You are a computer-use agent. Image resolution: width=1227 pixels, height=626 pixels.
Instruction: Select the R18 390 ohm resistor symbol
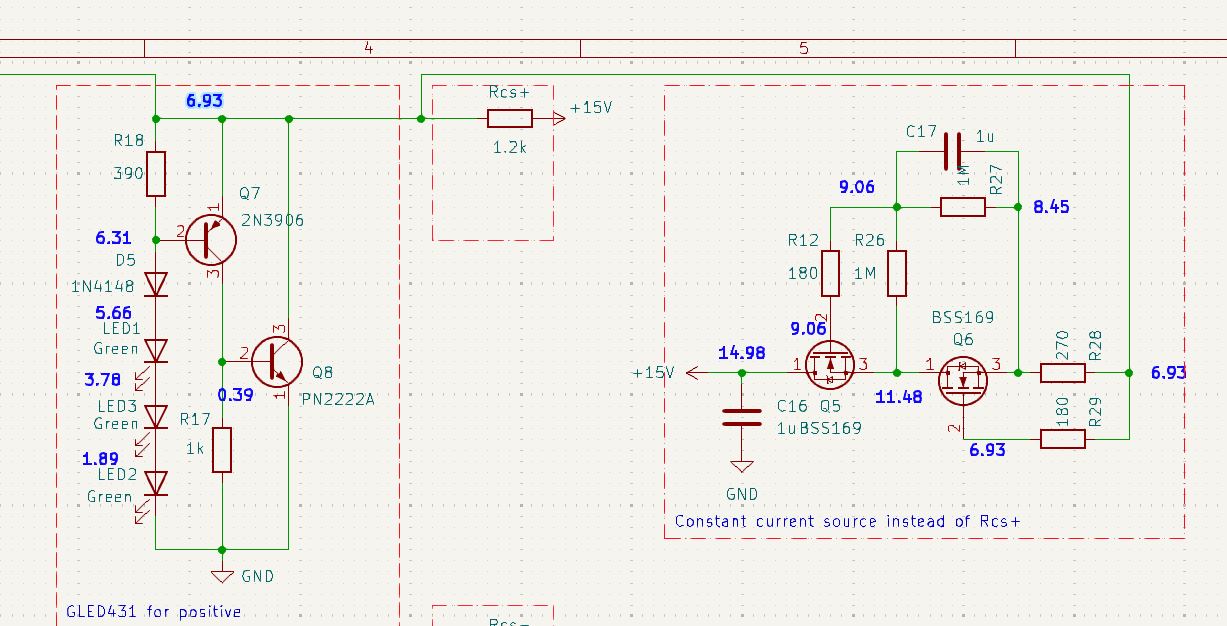coord(156,173)
